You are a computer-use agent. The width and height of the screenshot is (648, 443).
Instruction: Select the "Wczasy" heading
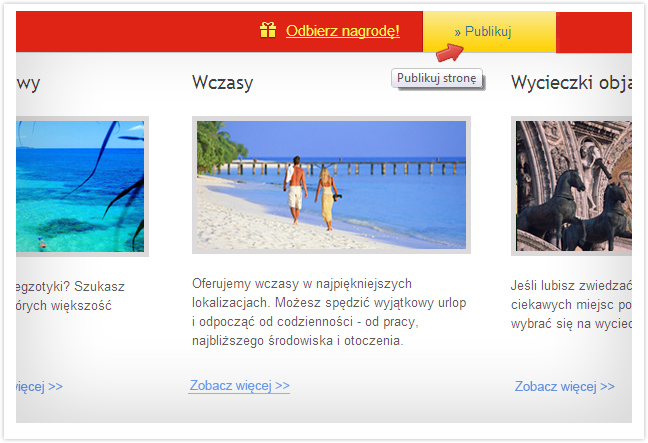222,83
